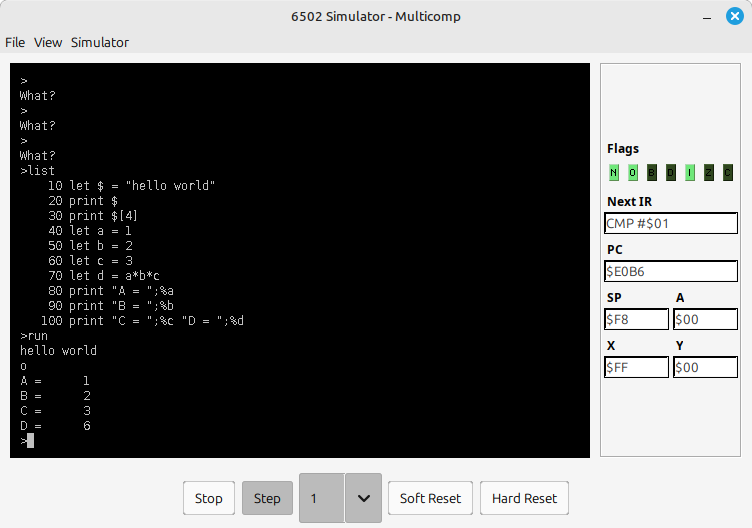Click the B (break) flag indicator

pyautogui.click(x=652, y=173)
